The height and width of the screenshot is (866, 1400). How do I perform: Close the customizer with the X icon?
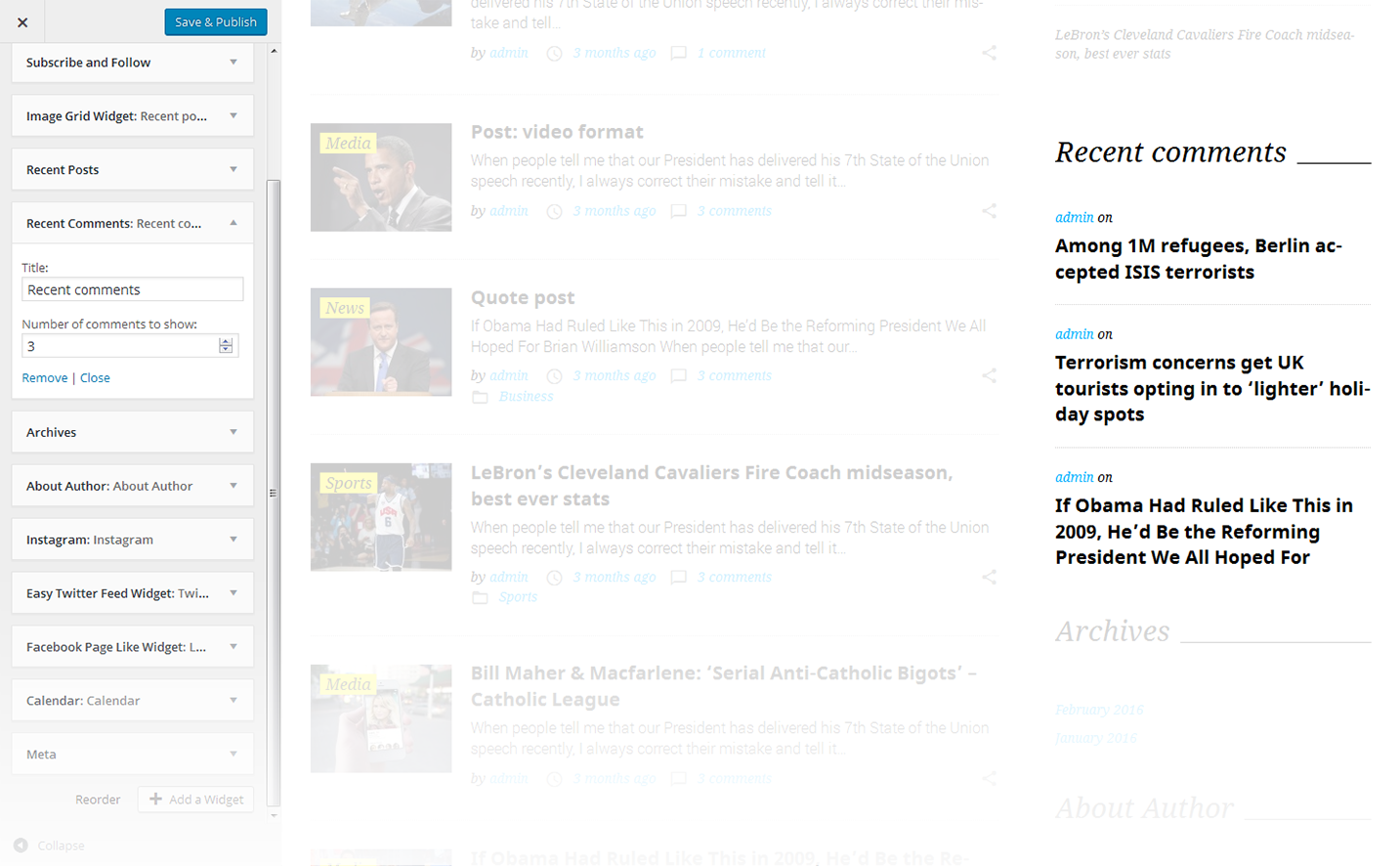[x=22, y=22]
